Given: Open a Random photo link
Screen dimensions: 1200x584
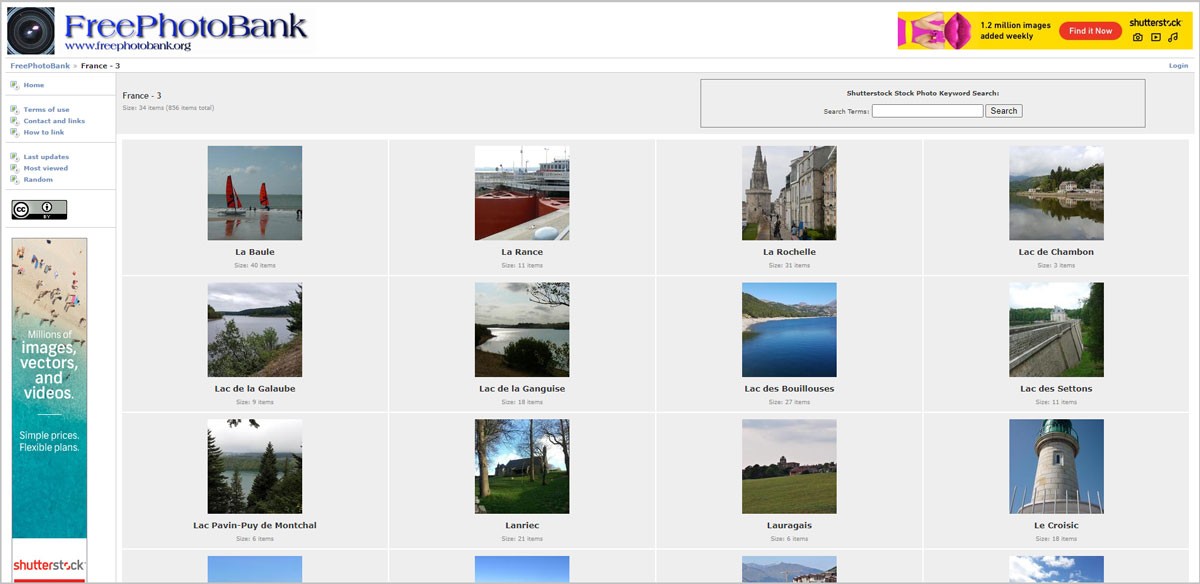Looking at the screenshot, I should tap(38, 180).
